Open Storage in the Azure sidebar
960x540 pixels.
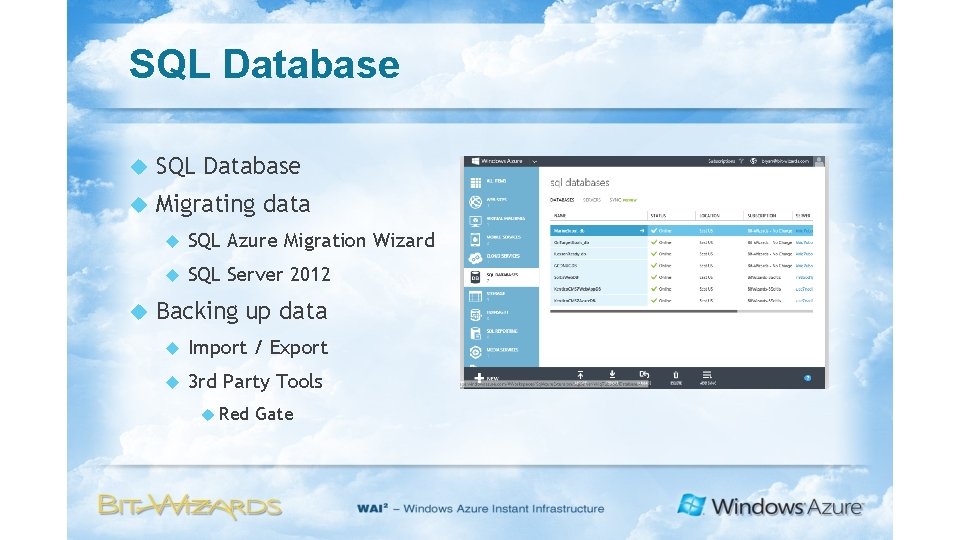(x=501, y=295)
